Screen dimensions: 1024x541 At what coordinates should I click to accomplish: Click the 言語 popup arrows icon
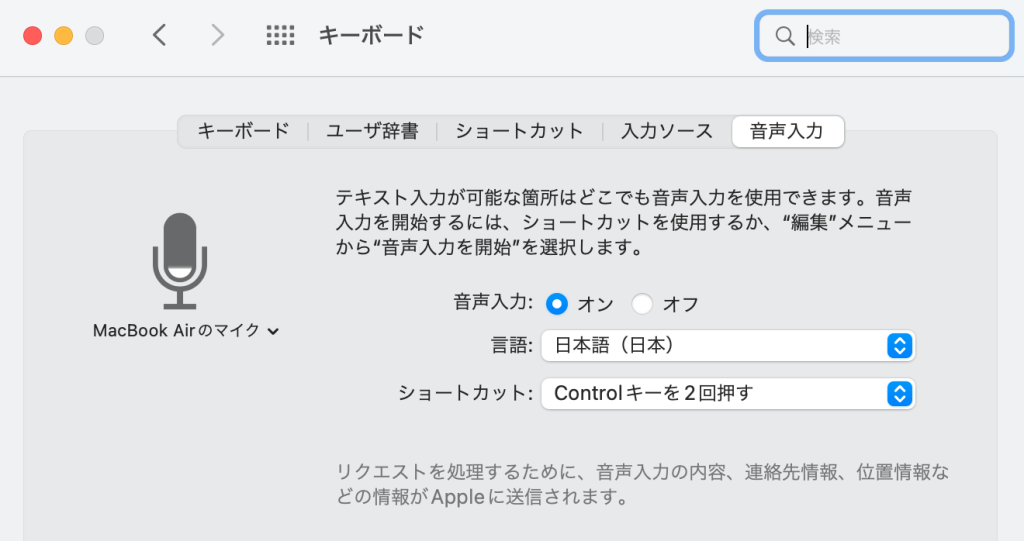(x=899, y=346)
